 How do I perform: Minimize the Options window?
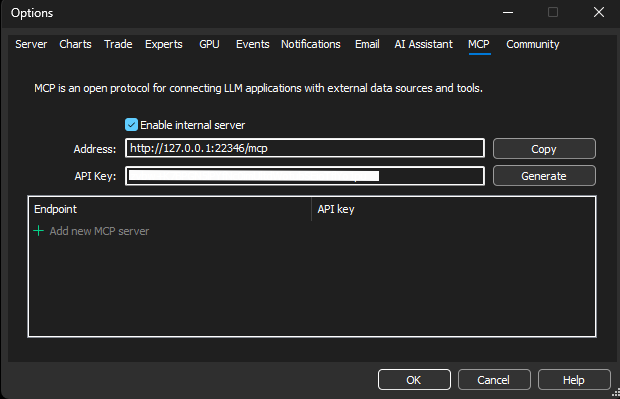[508, 13]
